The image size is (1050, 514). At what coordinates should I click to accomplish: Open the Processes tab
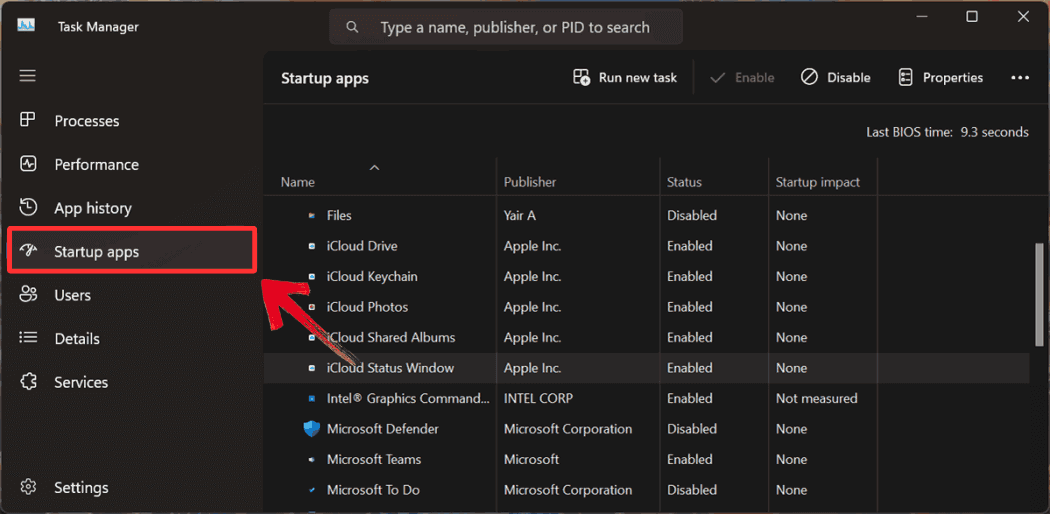click(131, 120)
